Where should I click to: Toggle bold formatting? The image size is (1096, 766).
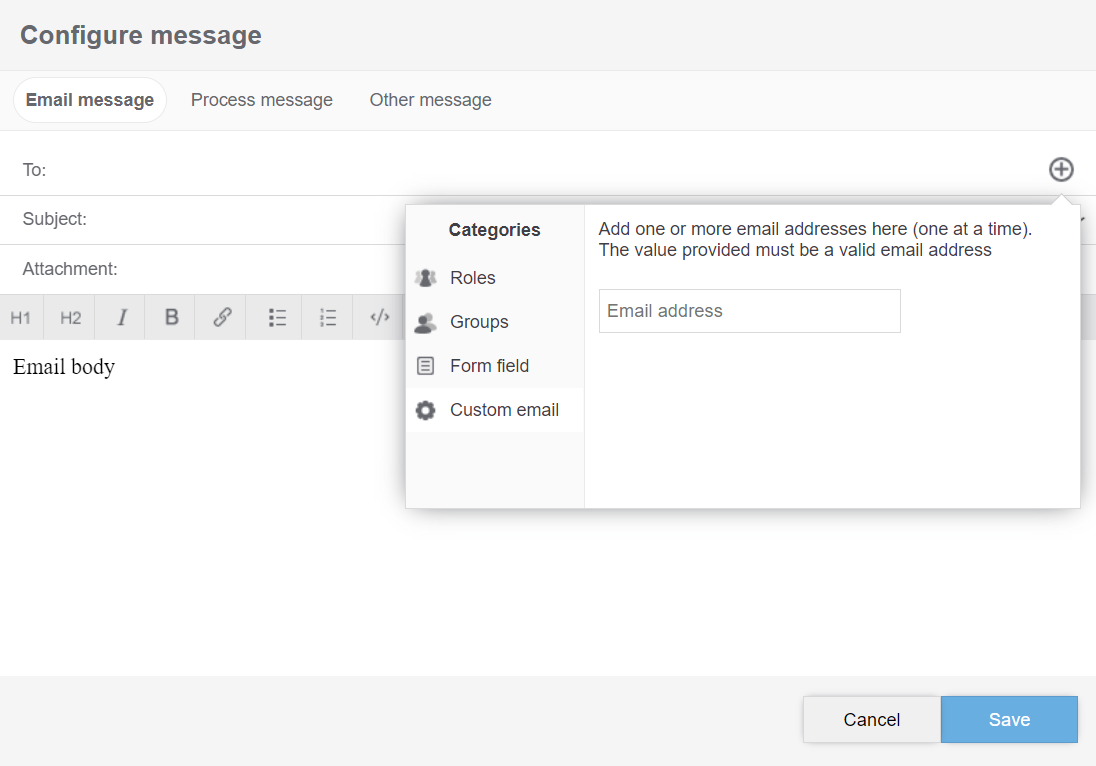(172, 318)
